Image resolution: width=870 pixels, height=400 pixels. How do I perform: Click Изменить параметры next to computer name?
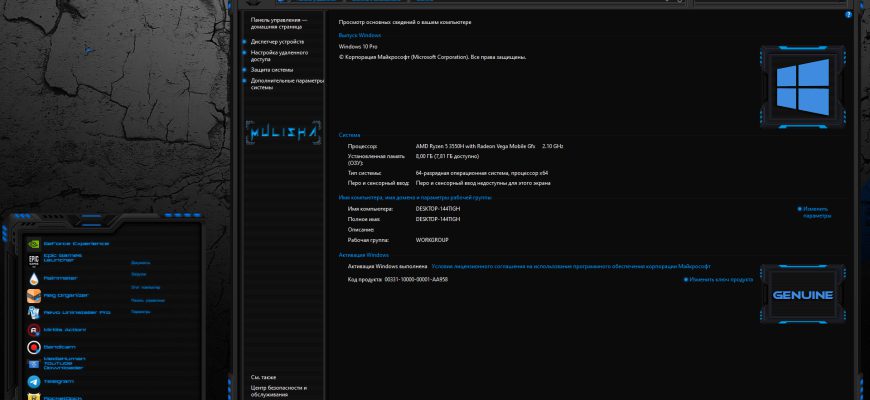[x=817, y=212]
